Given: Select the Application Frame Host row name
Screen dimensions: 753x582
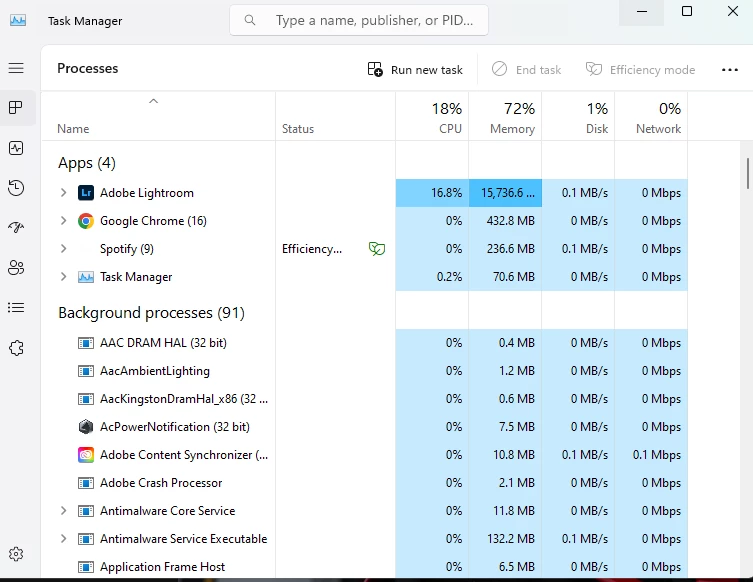Looking at the screenshot, I should pos(162,567).
